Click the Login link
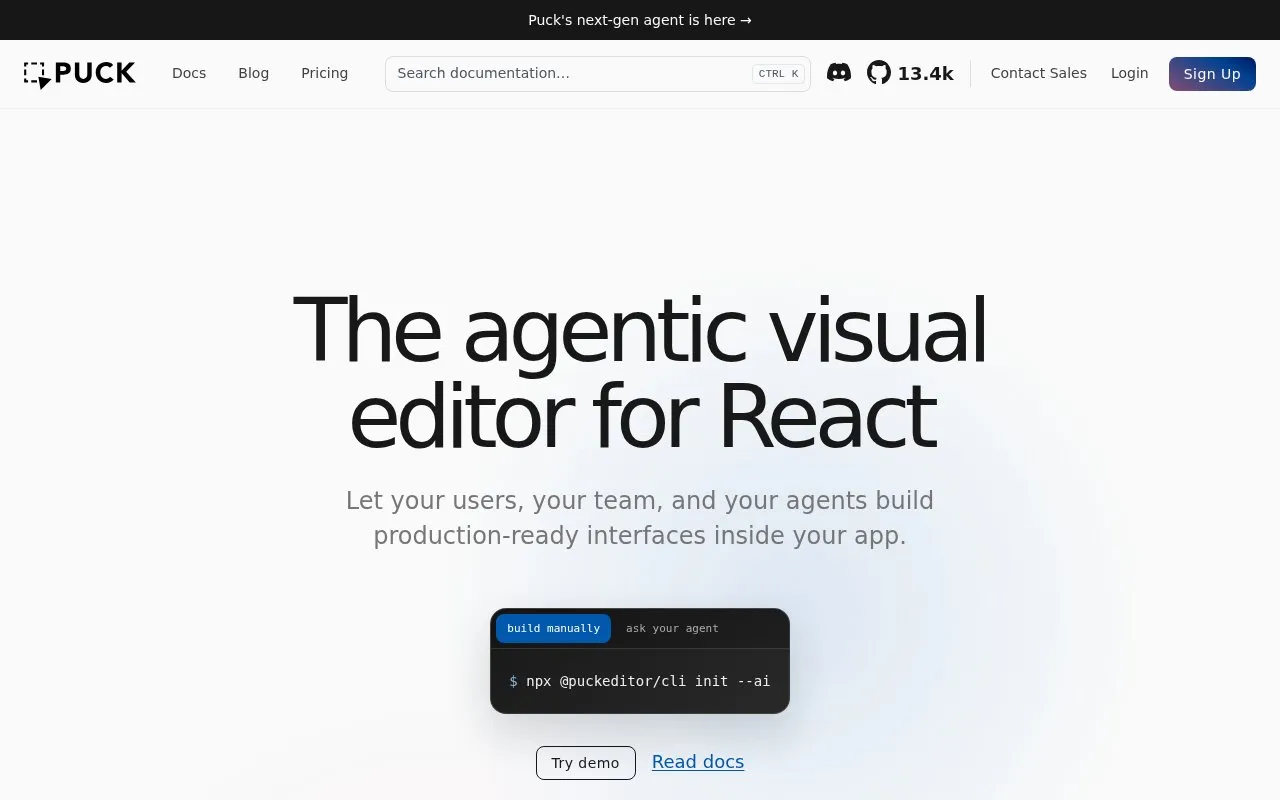 (x=1129, y=73)
